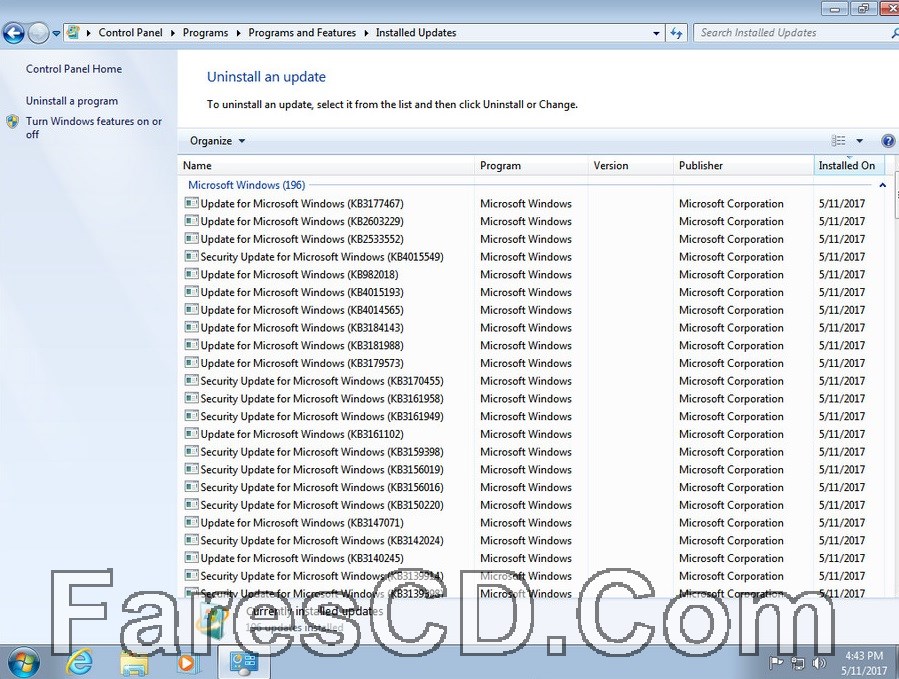Launch Internet Explorer from the taskbar

click(x=80, y=663)
